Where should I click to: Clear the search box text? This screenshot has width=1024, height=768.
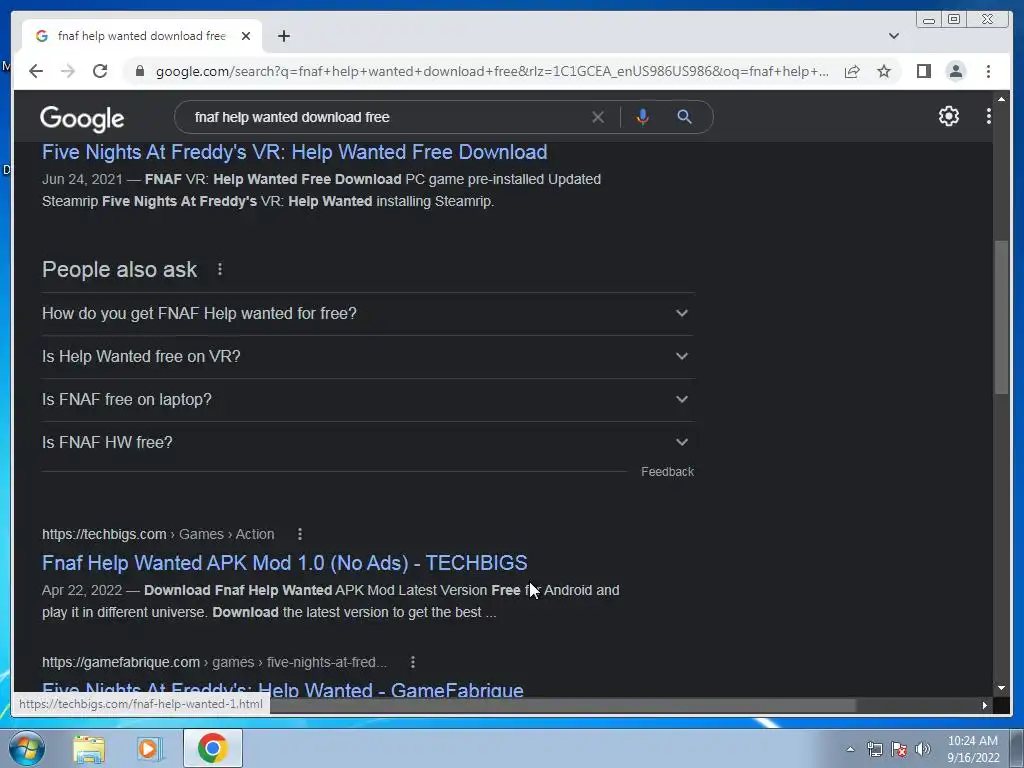point(598,117)
